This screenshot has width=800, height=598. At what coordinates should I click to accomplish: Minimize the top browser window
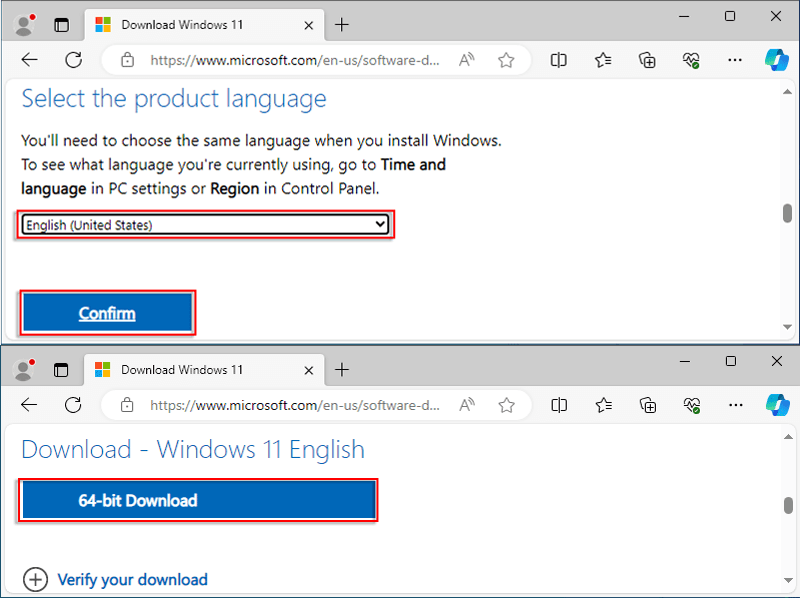pyautogui.click(x=684, y=16)
